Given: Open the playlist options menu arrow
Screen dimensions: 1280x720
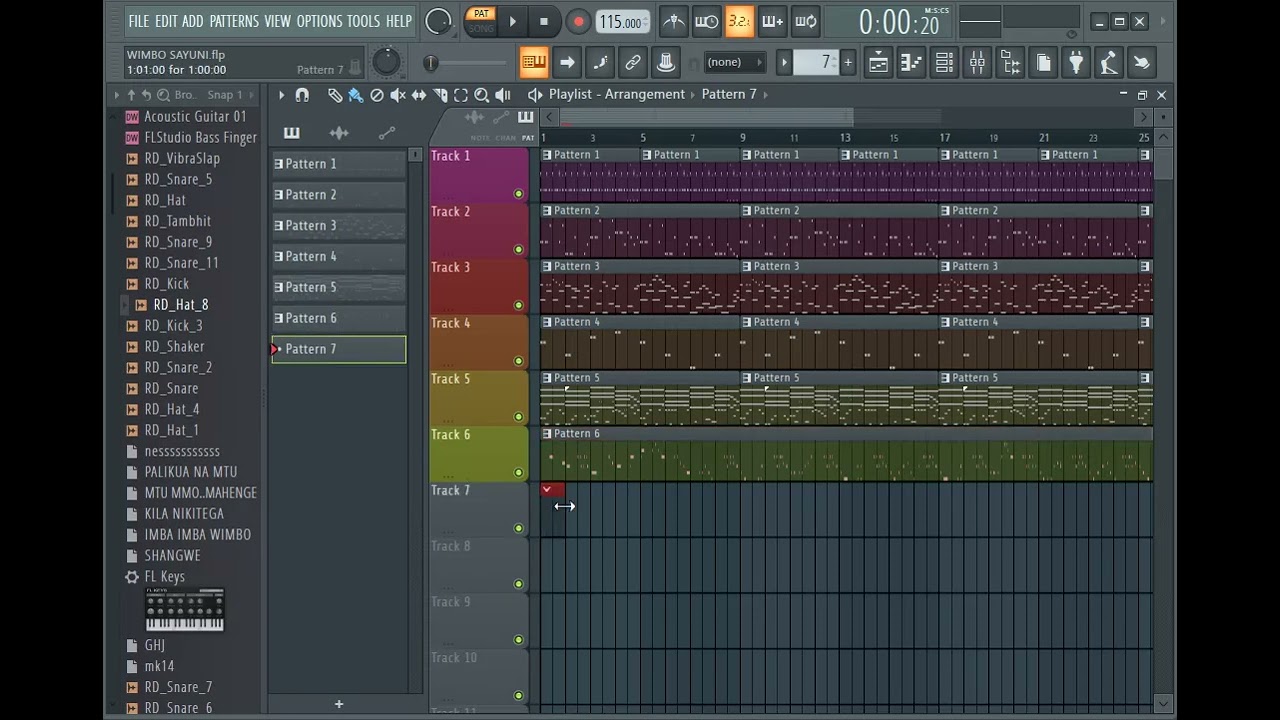Looking at the screenshot, I should point(281,95).
